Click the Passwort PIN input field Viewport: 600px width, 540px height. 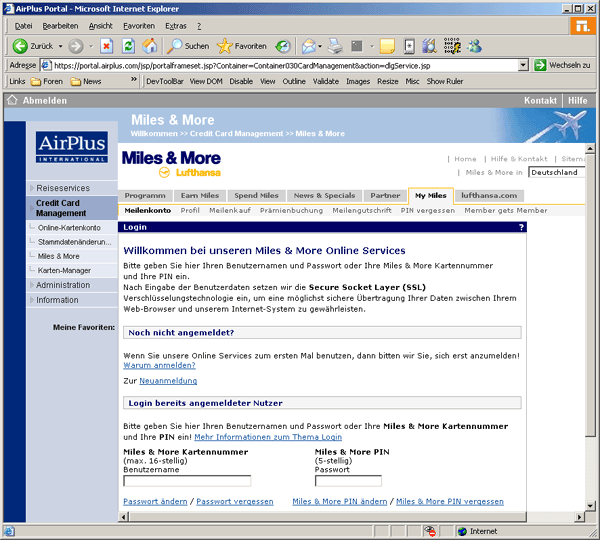coord(348,481)
